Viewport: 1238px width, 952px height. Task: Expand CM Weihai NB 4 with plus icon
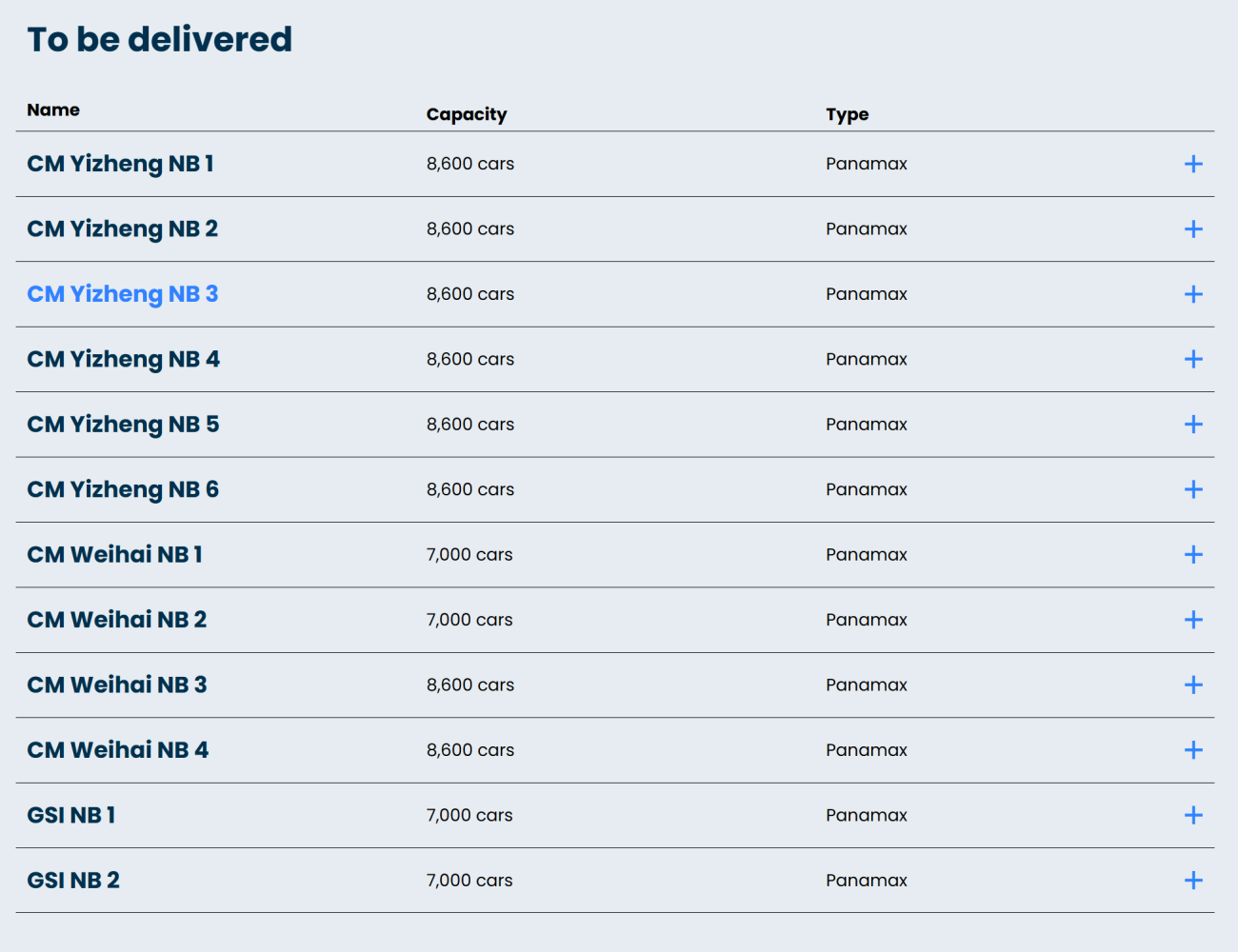point(1193,750)
